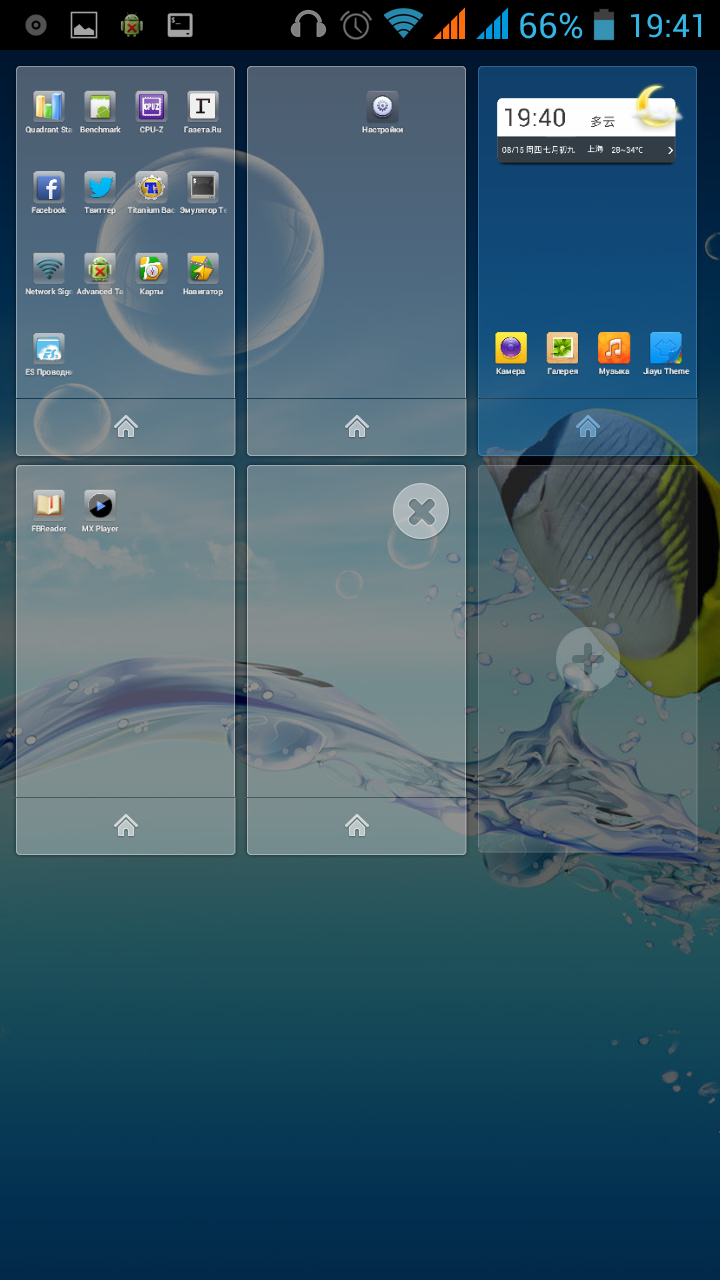
Task: Set the Facebook apps screen as home
Action: click(126, 427)
